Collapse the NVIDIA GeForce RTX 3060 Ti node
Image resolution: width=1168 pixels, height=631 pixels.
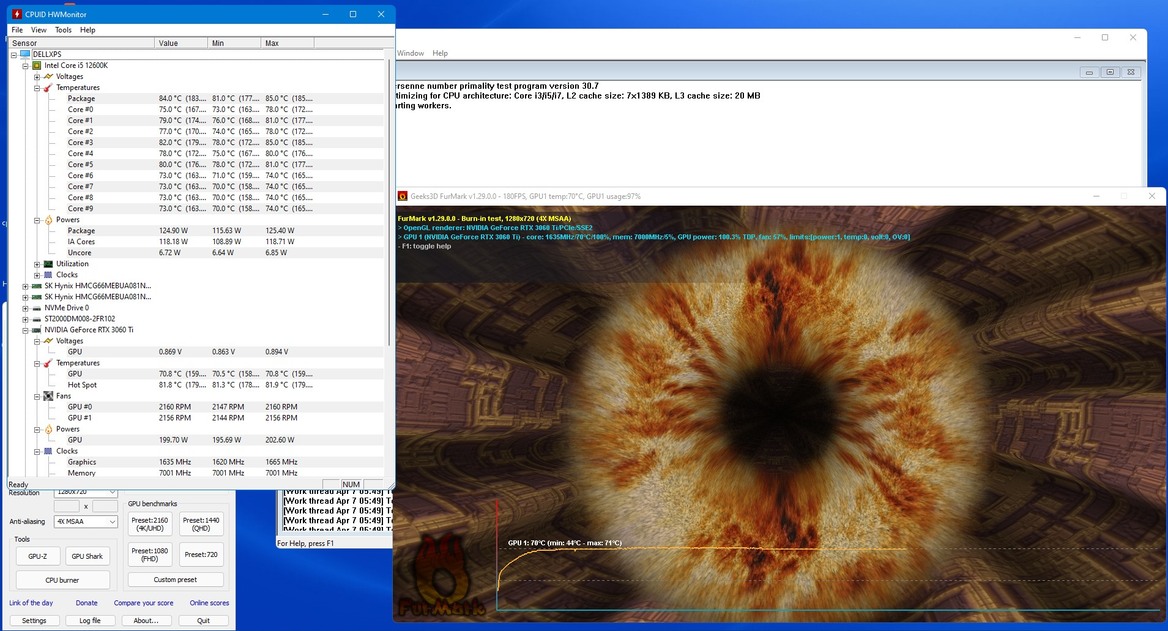(x=25, y=330)
